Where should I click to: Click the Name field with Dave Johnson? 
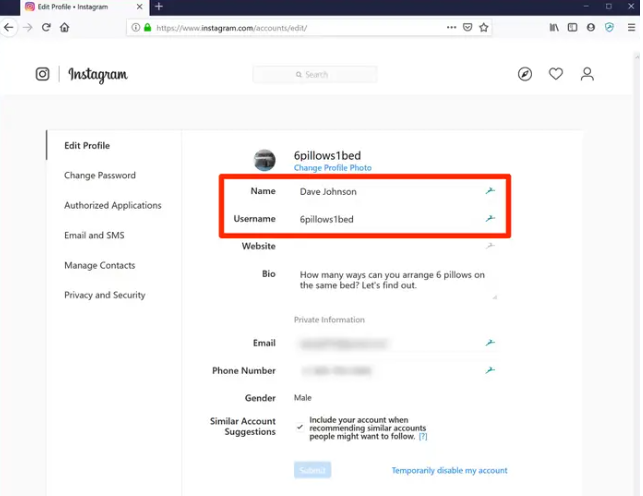[396, 191]
